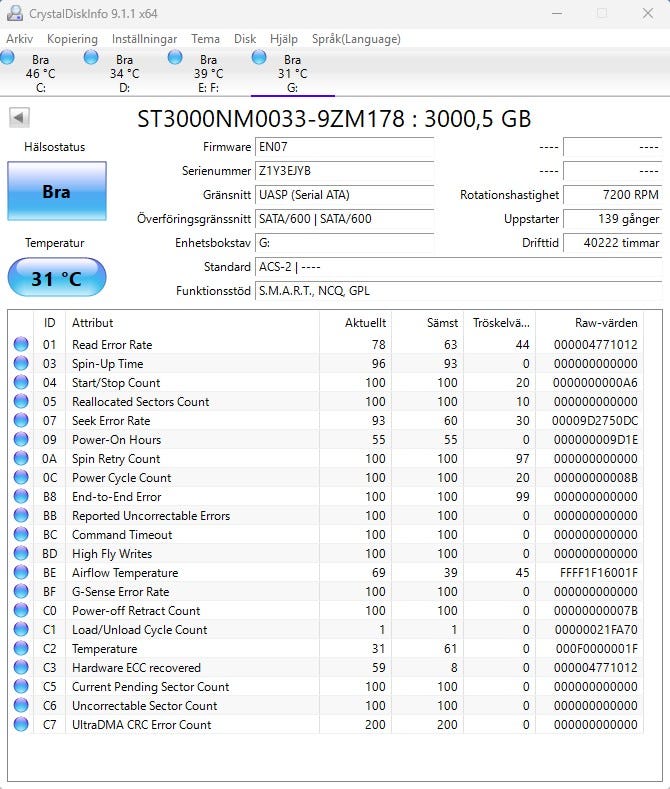Click the Attribut column header

pos(190,323)
